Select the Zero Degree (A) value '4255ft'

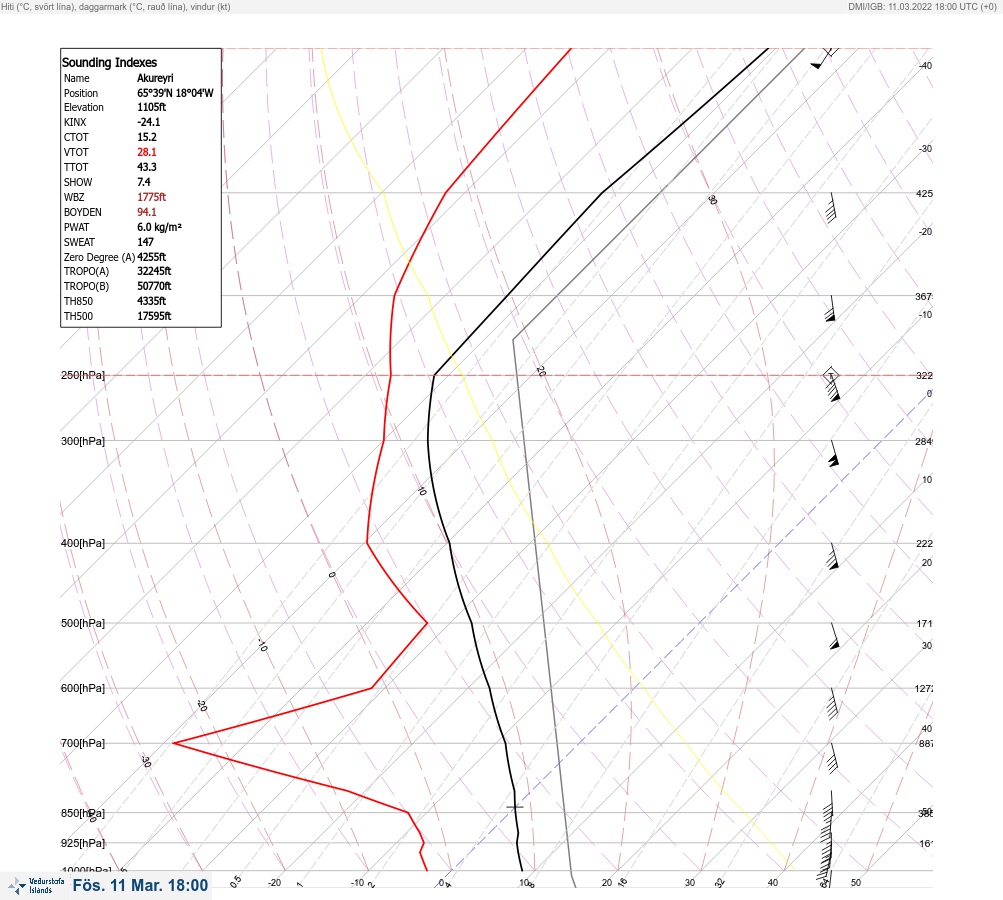click(x=152, y=257)
